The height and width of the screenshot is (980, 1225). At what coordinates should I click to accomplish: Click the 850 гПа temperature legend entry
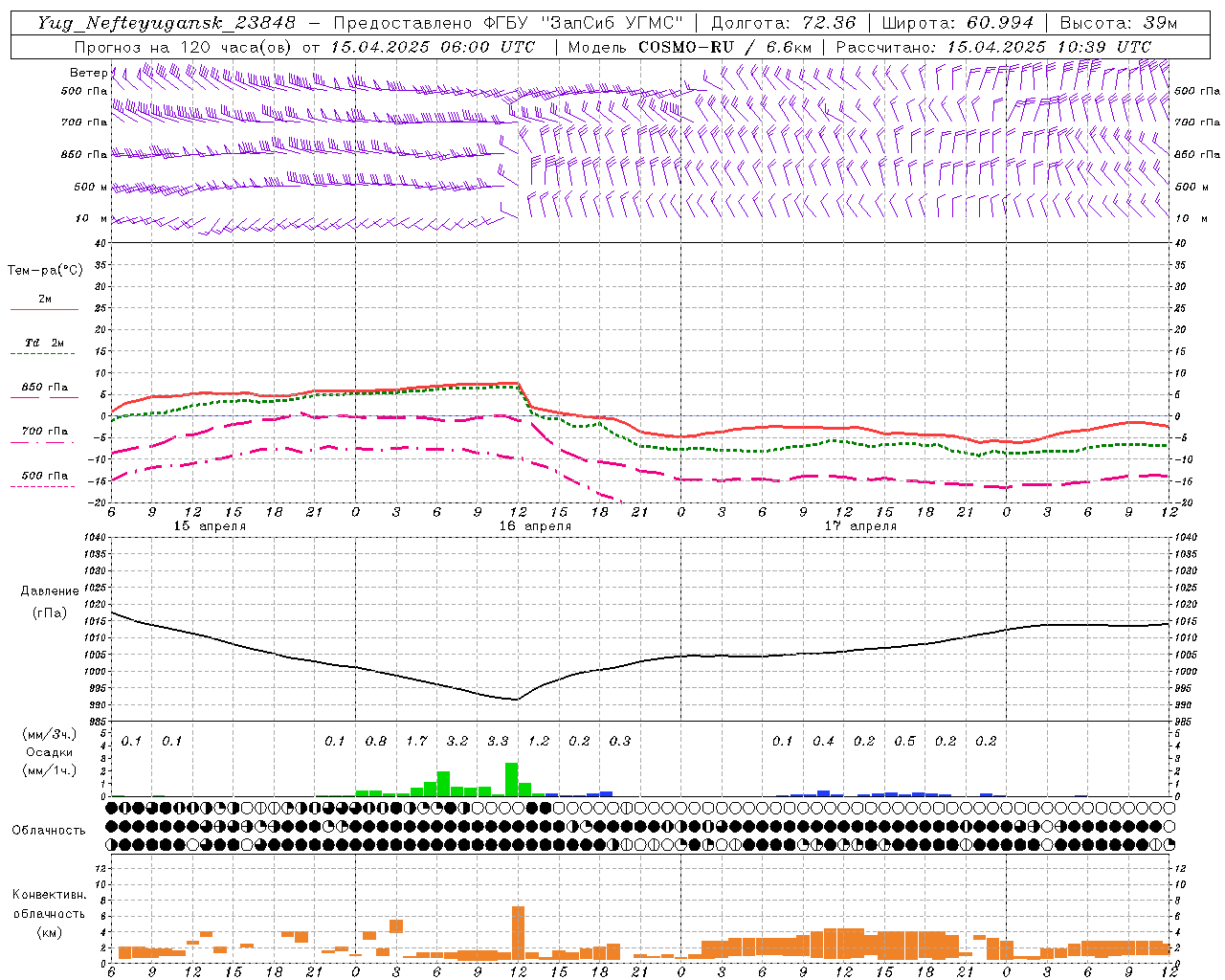pos(44,388)
